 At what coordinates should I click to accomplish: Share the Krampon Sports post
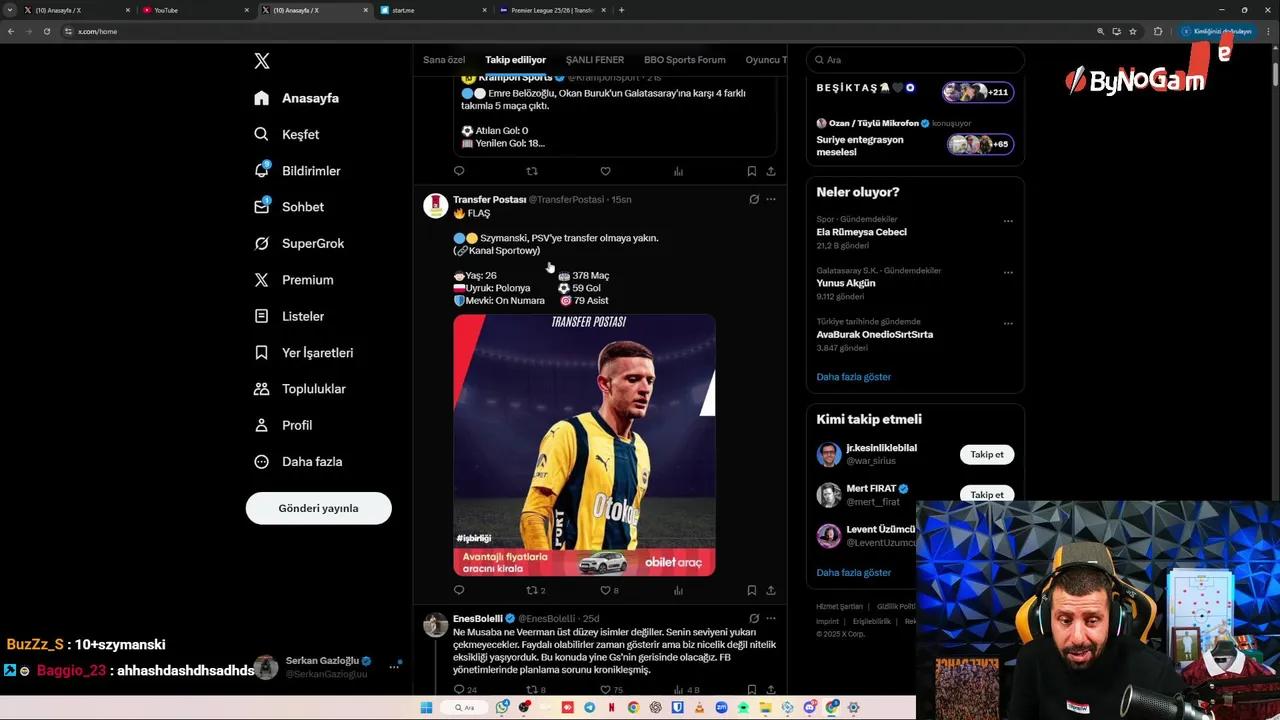[x=771, y=171]
